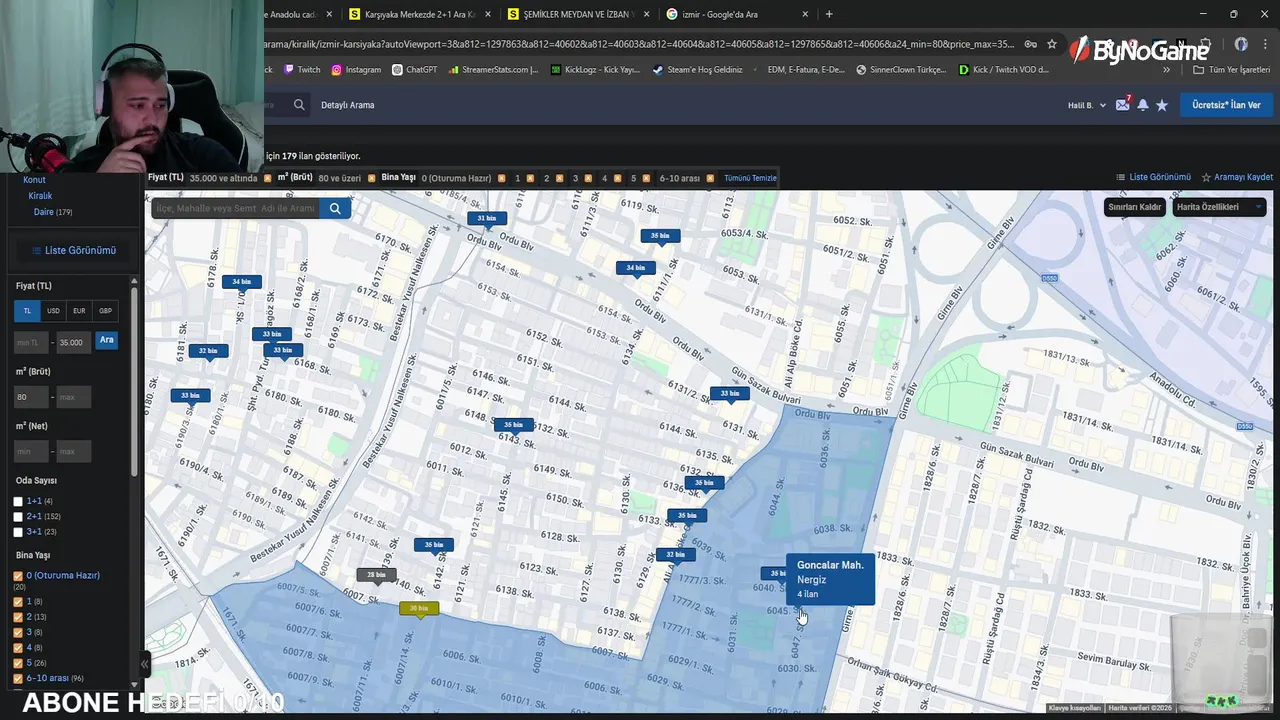Image resolution: width=1280 pixels, height=720 pixels.
Task: Open 'Liste Görünümü' link above the map
Action: (x=1153, y=177)
